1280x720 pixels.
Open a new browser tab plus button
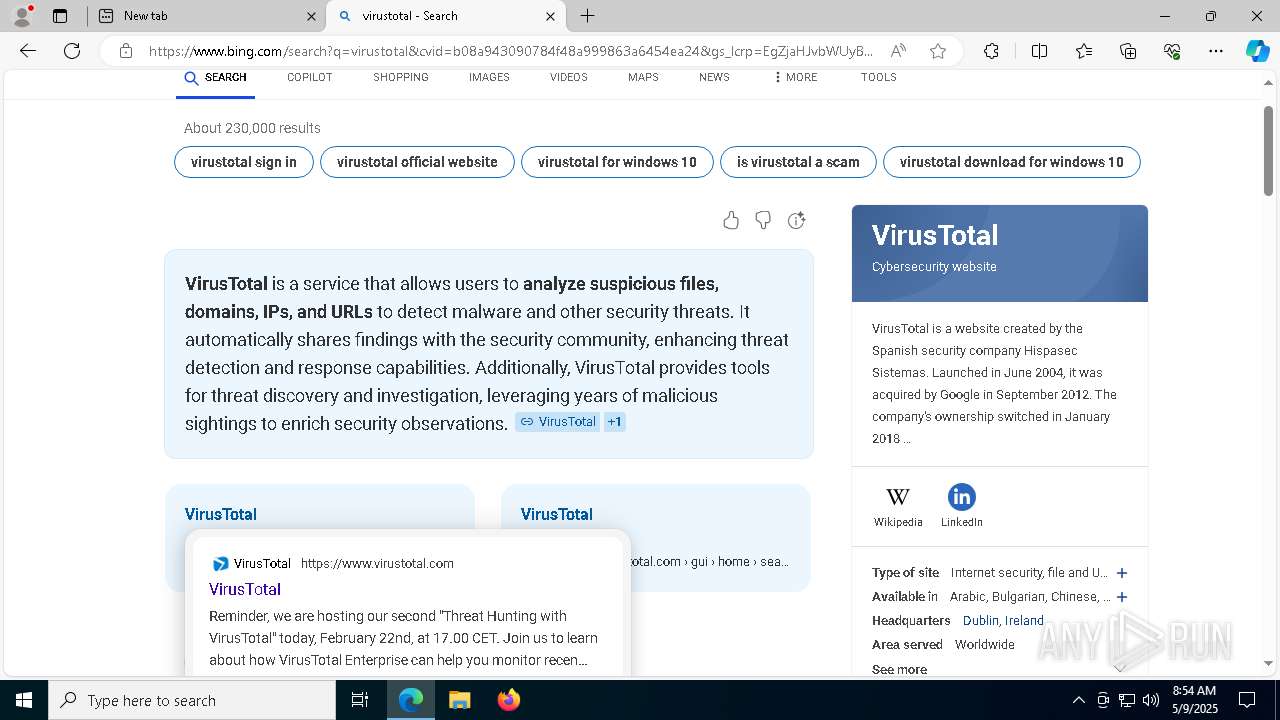(588, 16)
